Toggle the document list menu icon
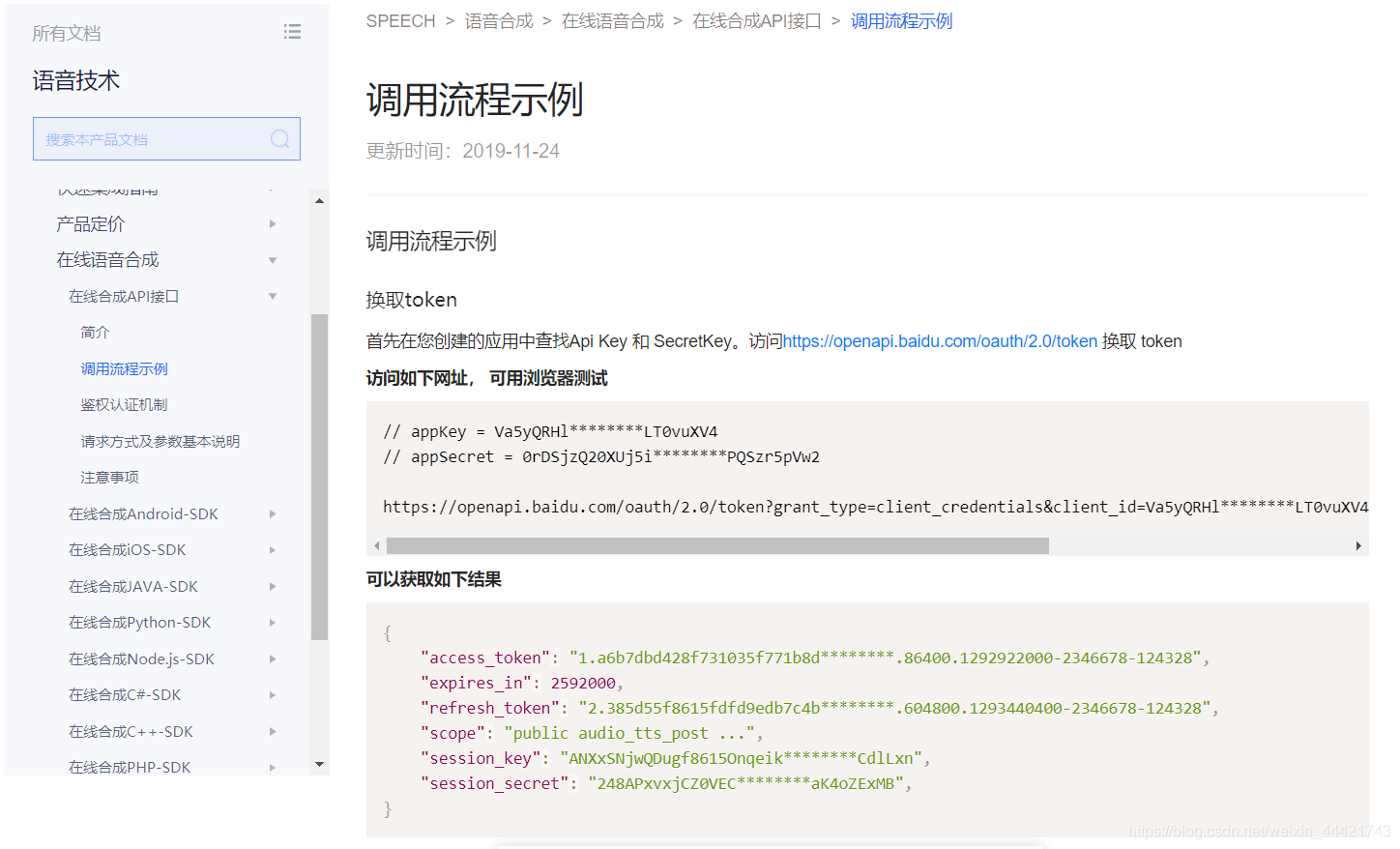 [292, 32]
